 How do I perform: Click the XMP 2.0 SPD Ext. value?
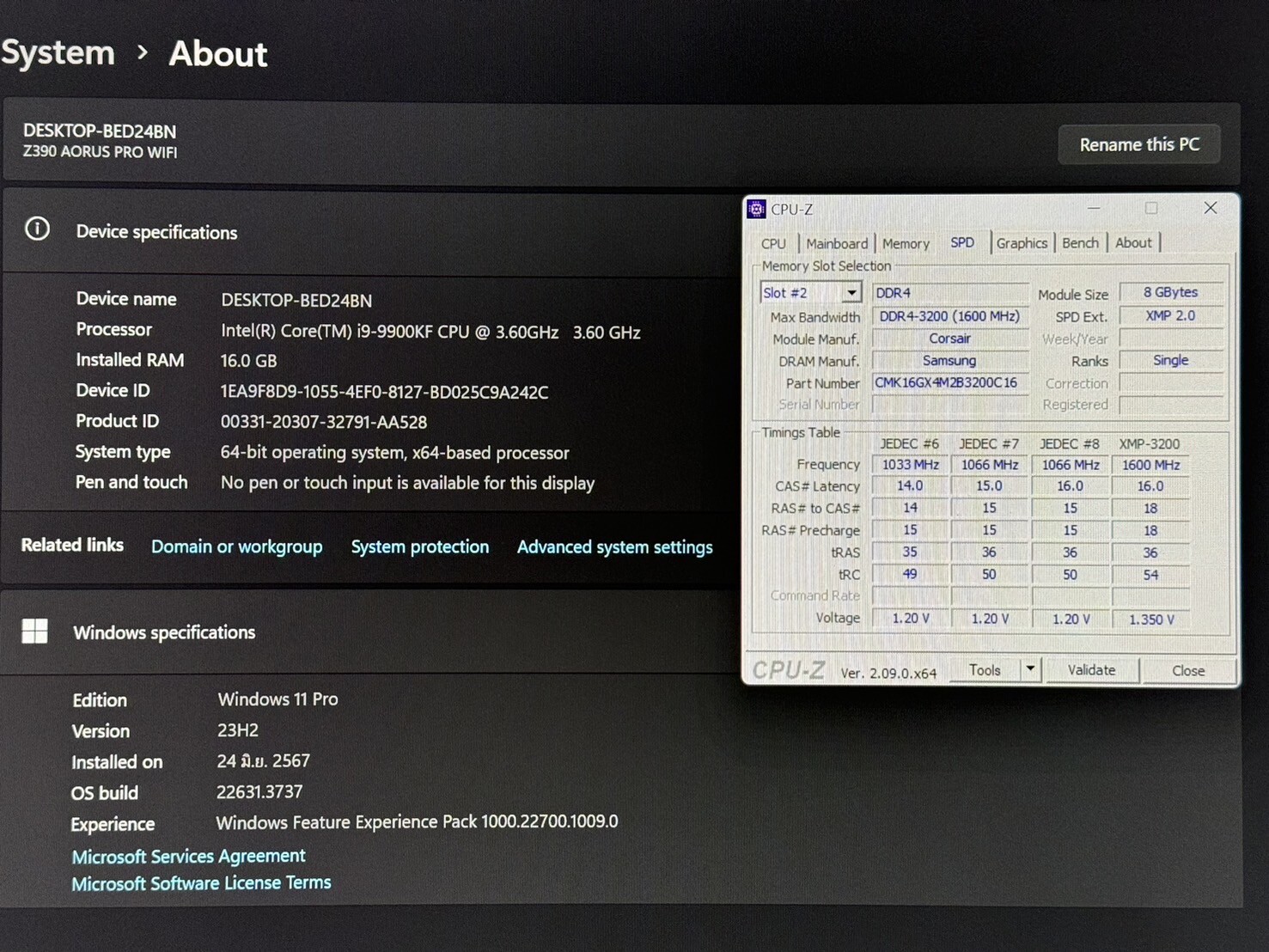tap(1170, 315)
